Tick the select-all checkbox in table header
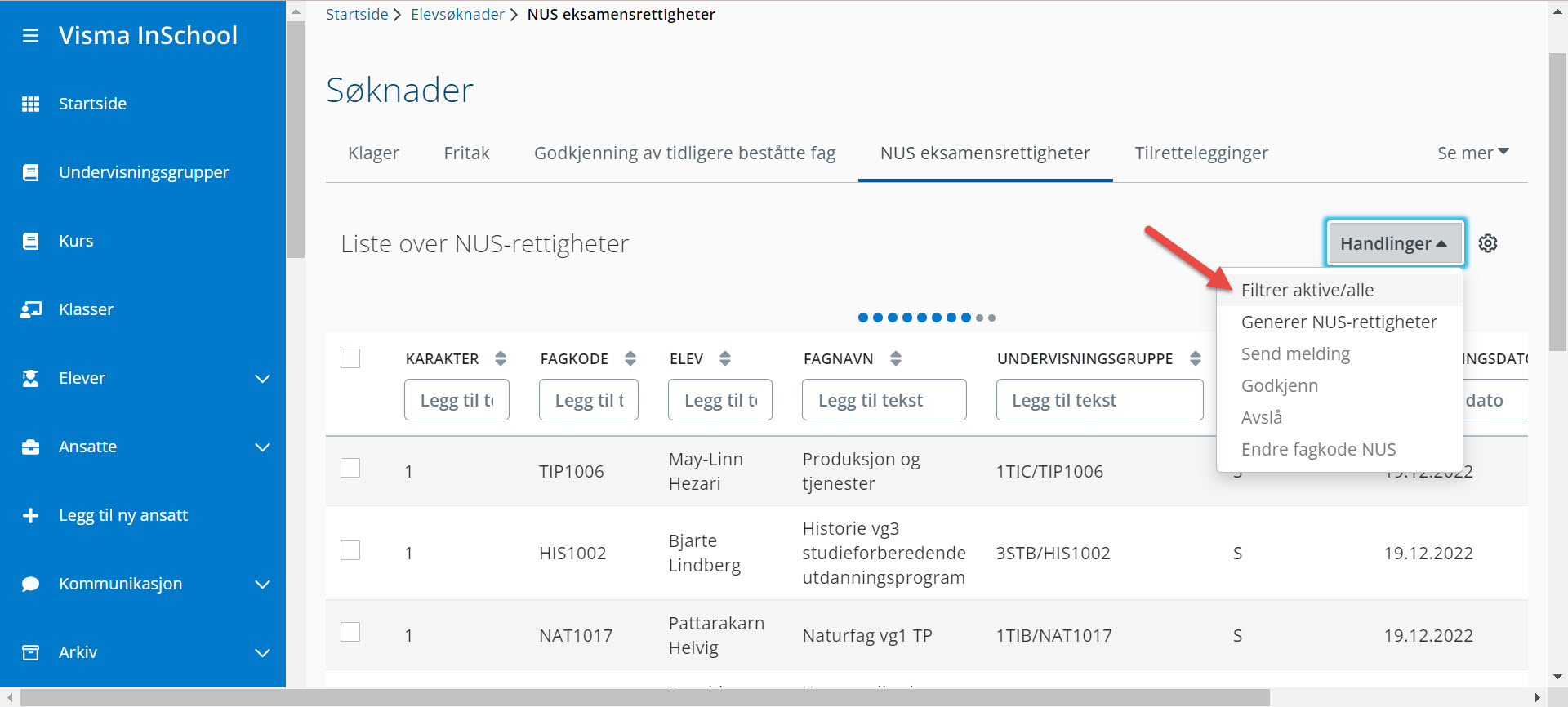The width and height of the screenshot is (1568, 707). point(350,358)
